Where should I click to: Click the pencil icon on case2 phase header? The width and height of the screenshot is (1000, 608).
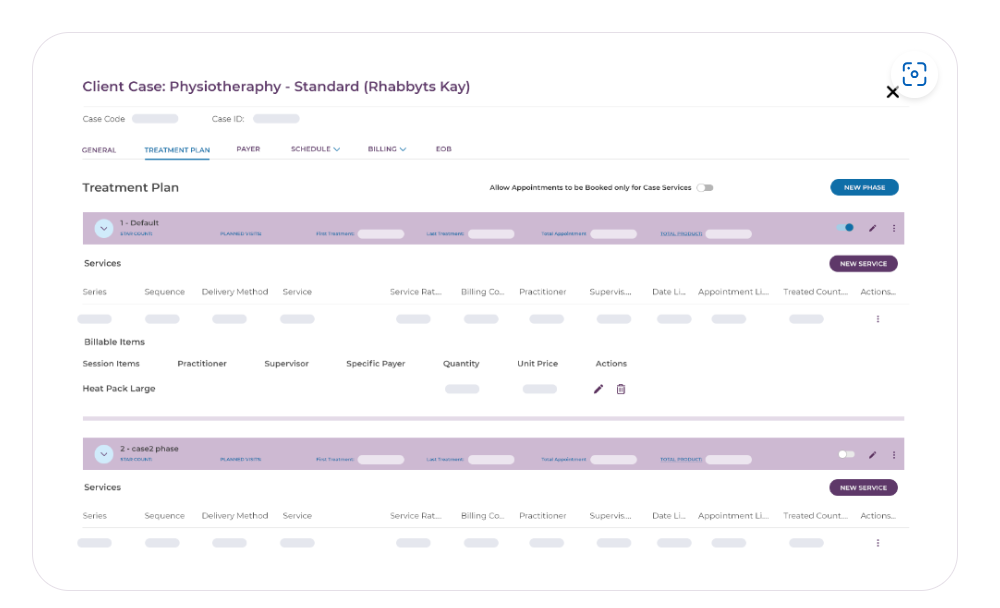(x=870, y=454)
